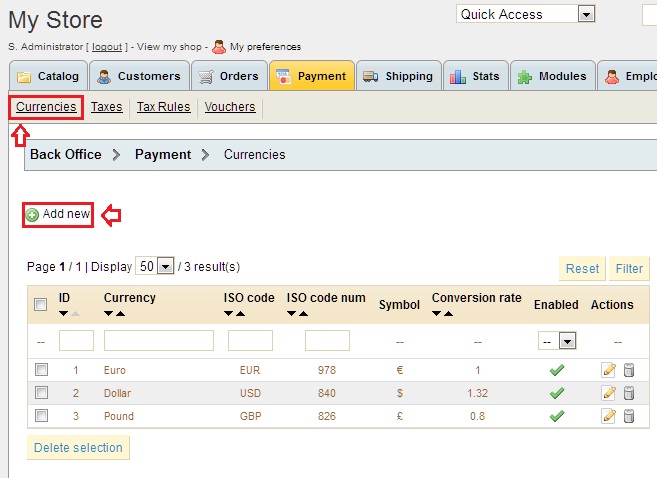The image size is (657, 478).
Task: Switch to the Shipping tab
Action: coord(399,76)
